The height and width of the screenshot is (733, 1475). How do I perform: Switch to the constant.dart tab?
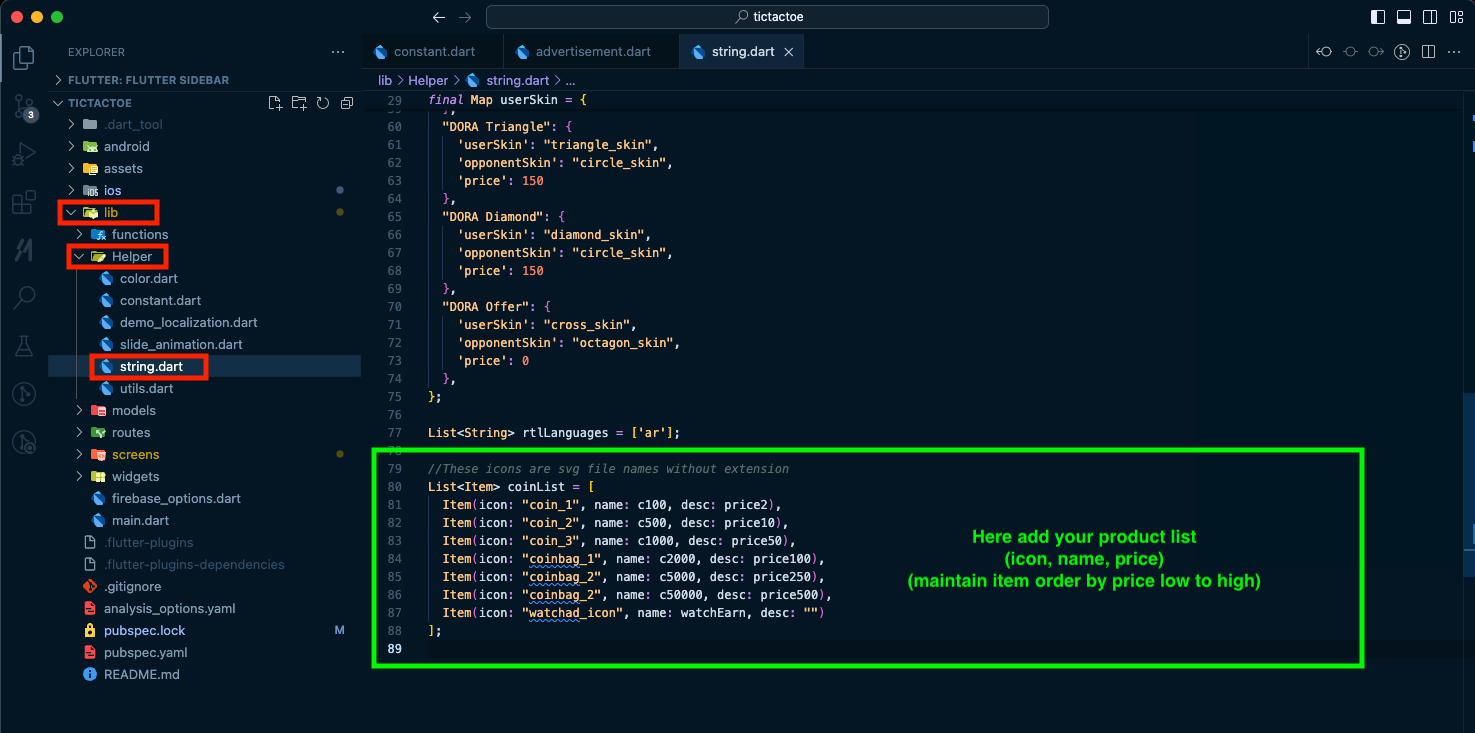click(x=433, y=52)
